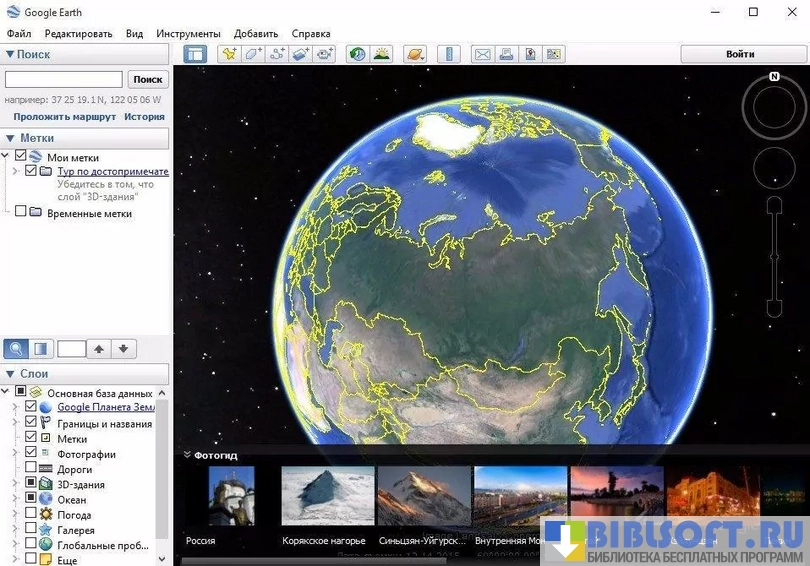Toggle the sunlight display icon
Image resolution: width=810 pixels, height=566 pixels.
[x=381, y=54]
